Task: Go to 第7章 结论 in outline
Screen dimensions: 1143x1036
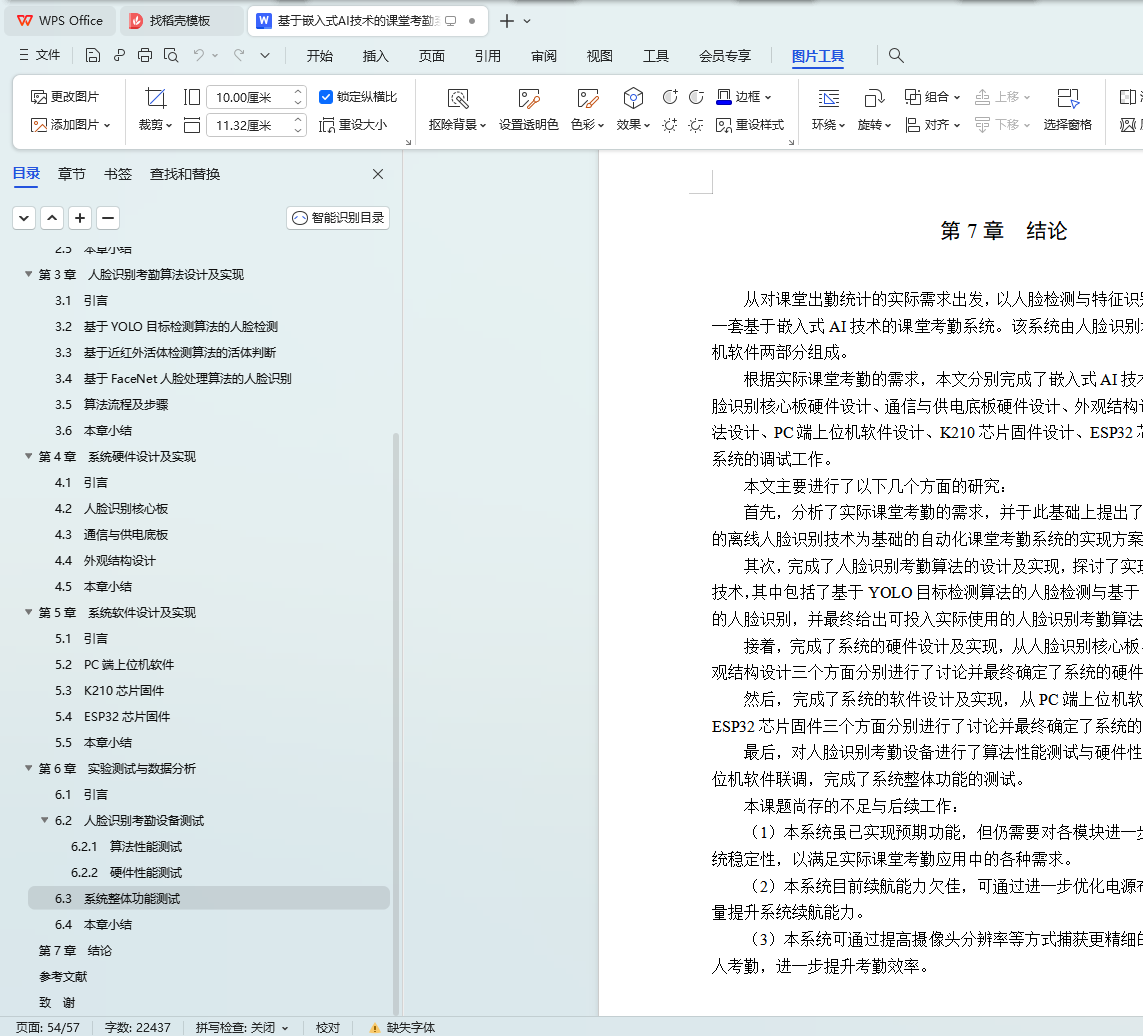Action: [75, 951]
